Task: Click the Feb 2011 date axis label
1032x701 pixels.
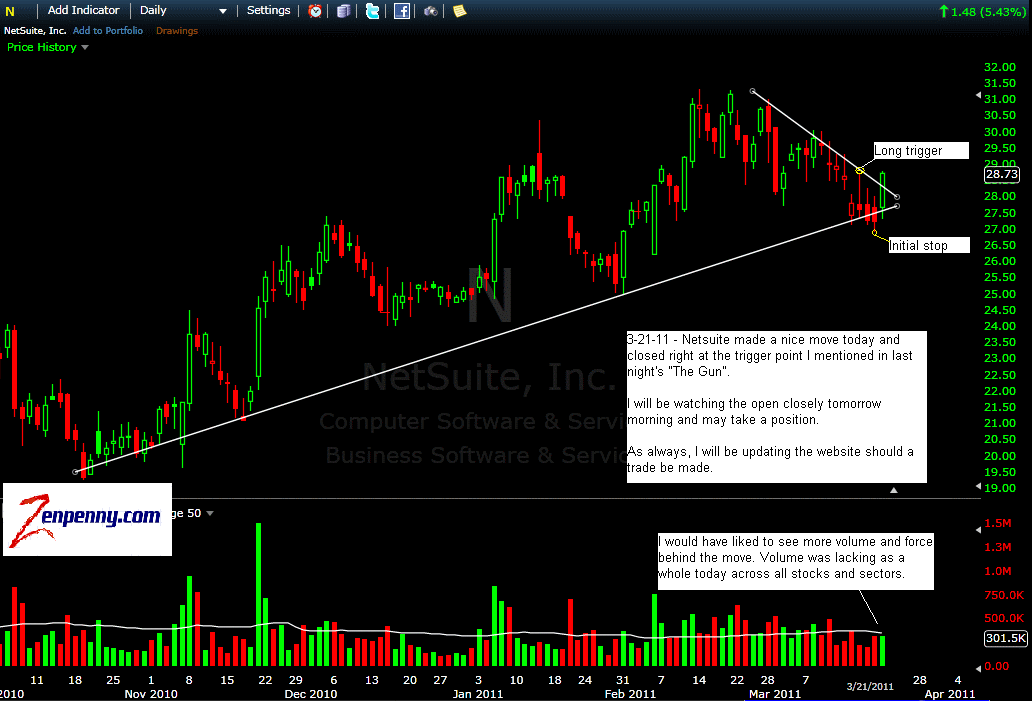Action: (x=630, y=694)
